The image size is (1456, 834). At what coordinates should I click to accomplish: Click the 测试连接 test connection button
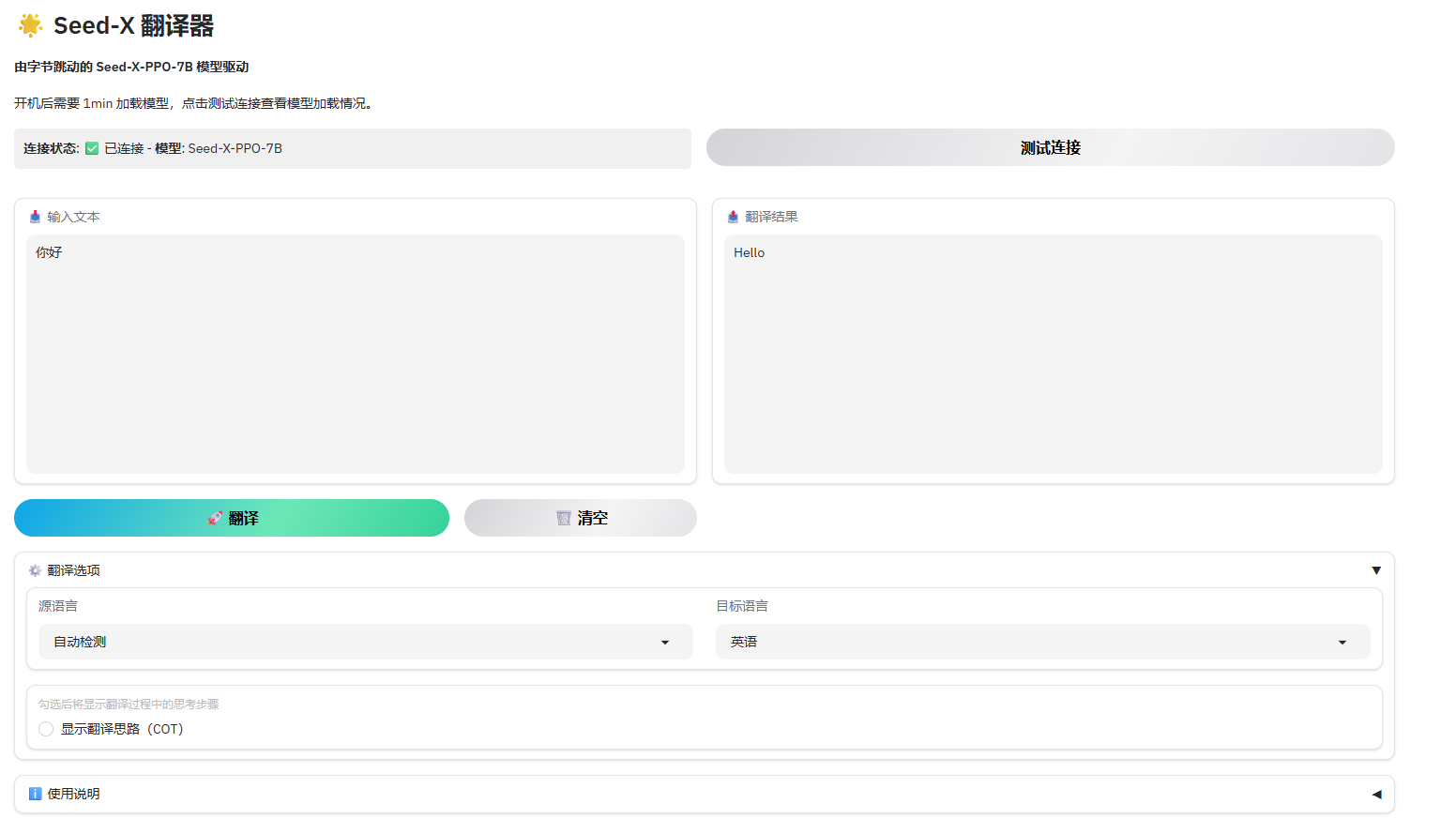pos(1051,147)
